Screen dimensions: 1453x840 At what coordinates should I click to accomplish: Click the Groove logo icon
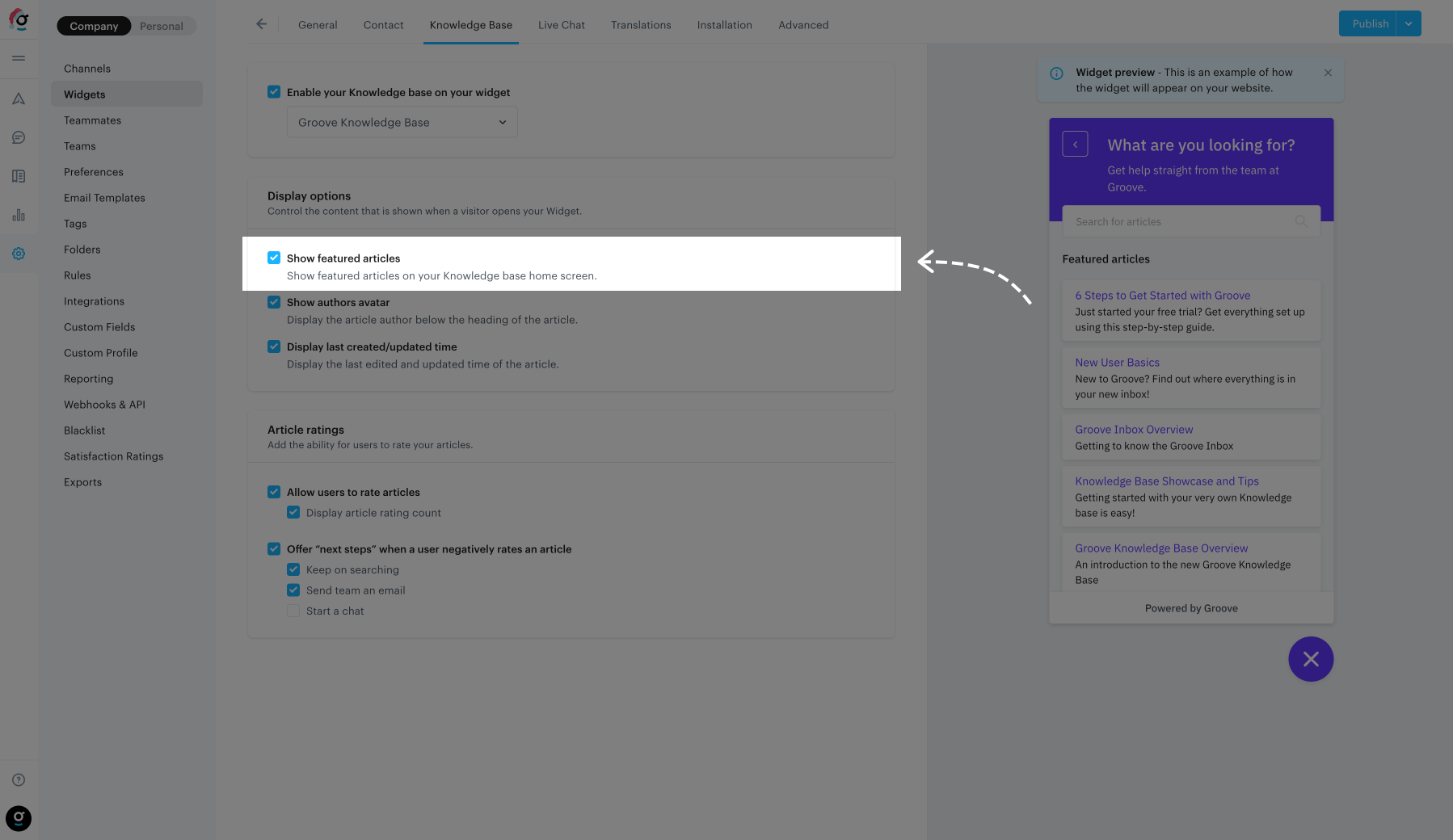pyautogui.click(x=19, y=19)
